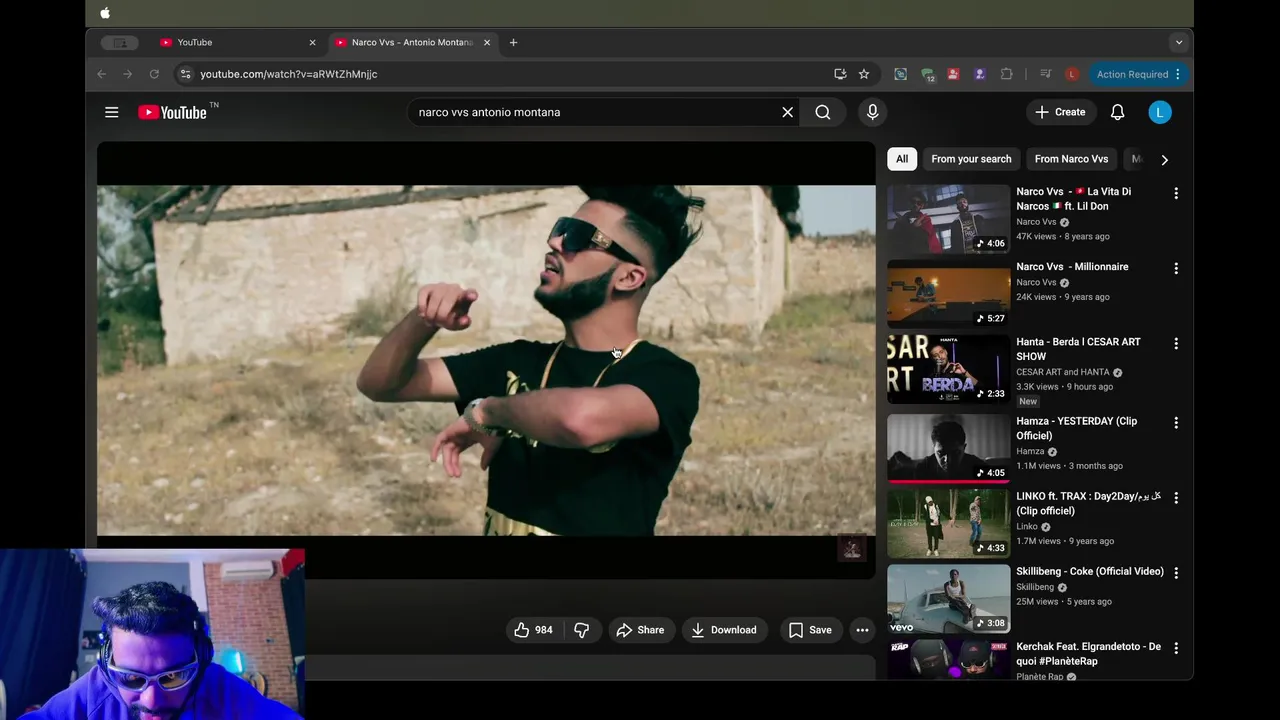Click the purple user extension icon

point(980,74)
